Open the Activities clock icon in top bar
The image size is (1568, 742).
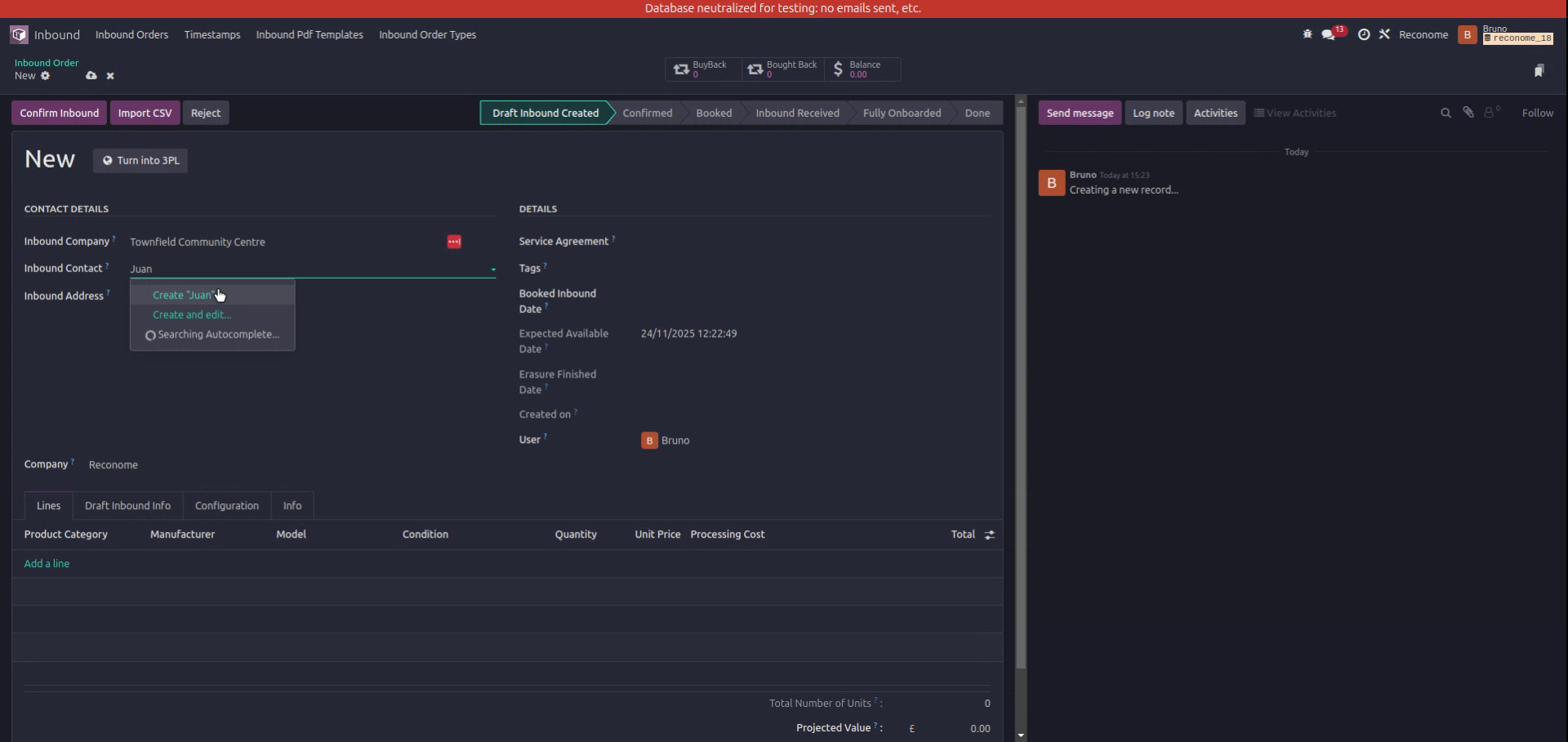click(1364, 34)
